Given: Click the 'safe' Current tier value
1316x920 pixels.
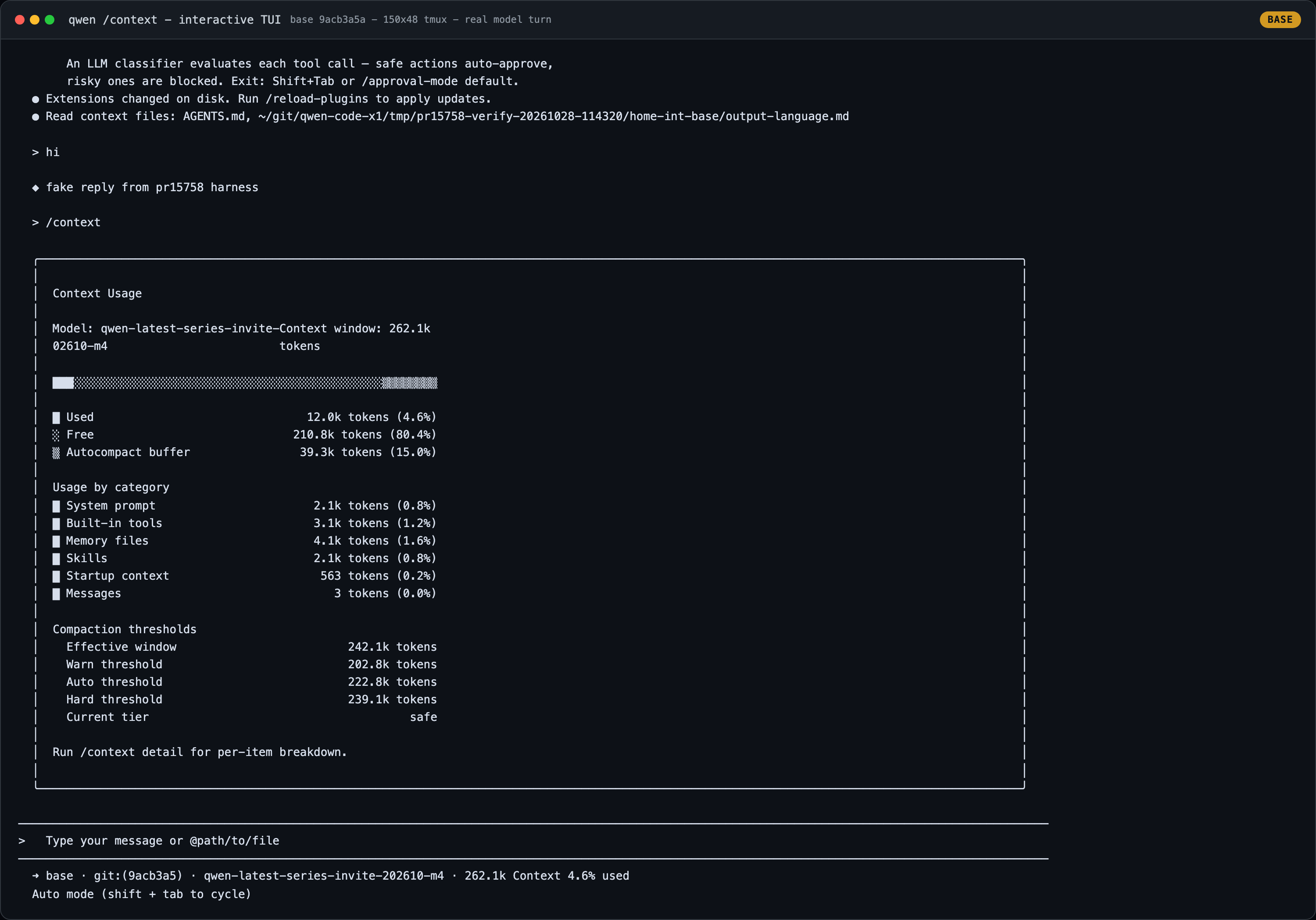Looking at the screenshot, I should tap(424, 717).
